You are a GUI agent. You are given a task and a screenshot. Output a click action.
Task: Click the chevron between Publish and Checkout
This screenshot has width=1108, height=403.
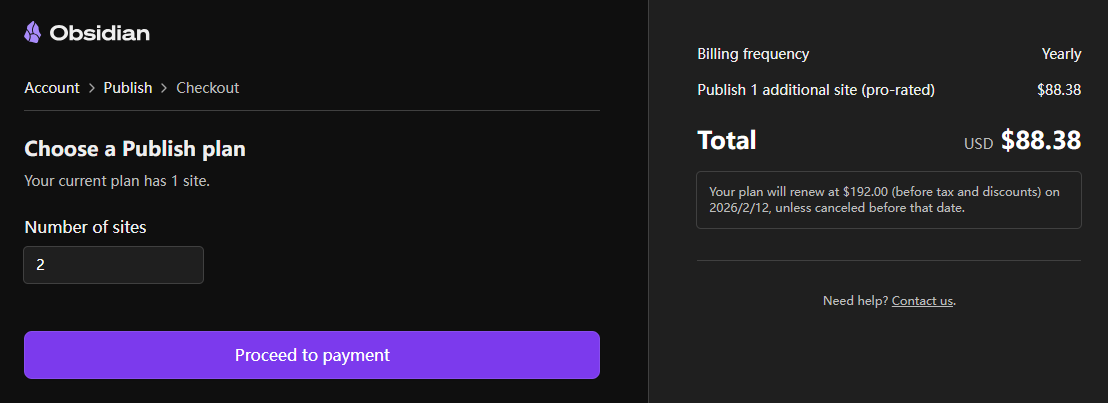coord(165,88)
